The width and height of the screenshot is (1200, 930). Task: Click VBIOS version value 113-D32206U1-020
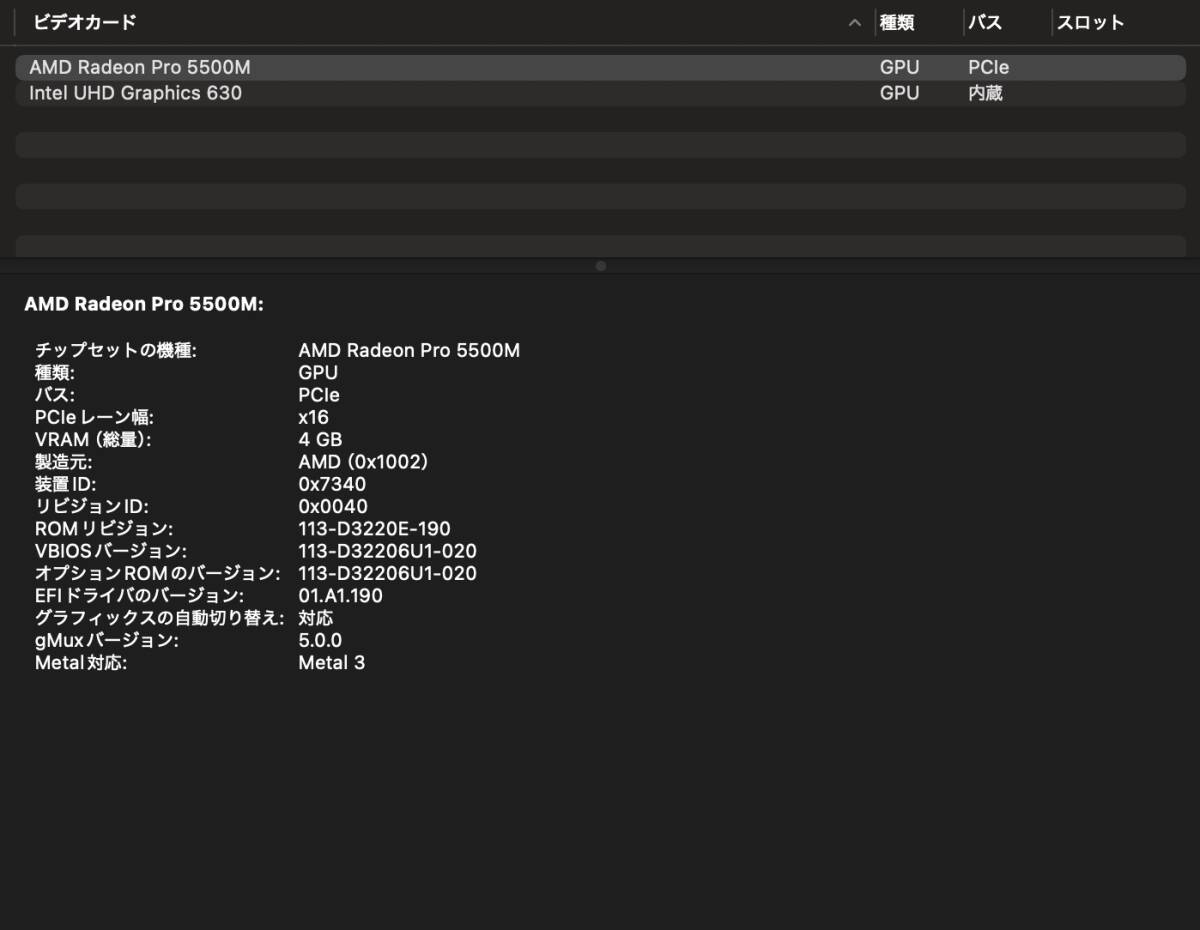387,551
